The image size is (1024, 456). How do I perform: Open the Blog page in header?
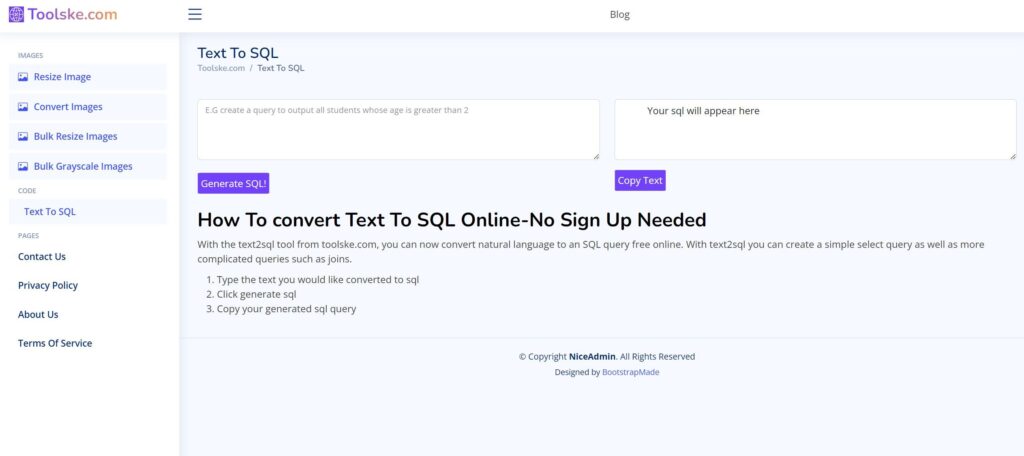tap(619, 15)
